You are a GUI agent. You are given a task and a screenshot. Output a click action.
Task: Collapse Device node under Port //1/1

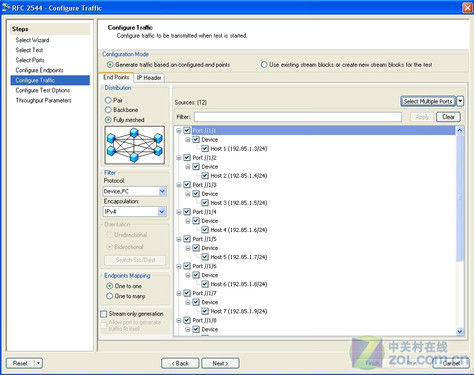[x=188, y=140]
